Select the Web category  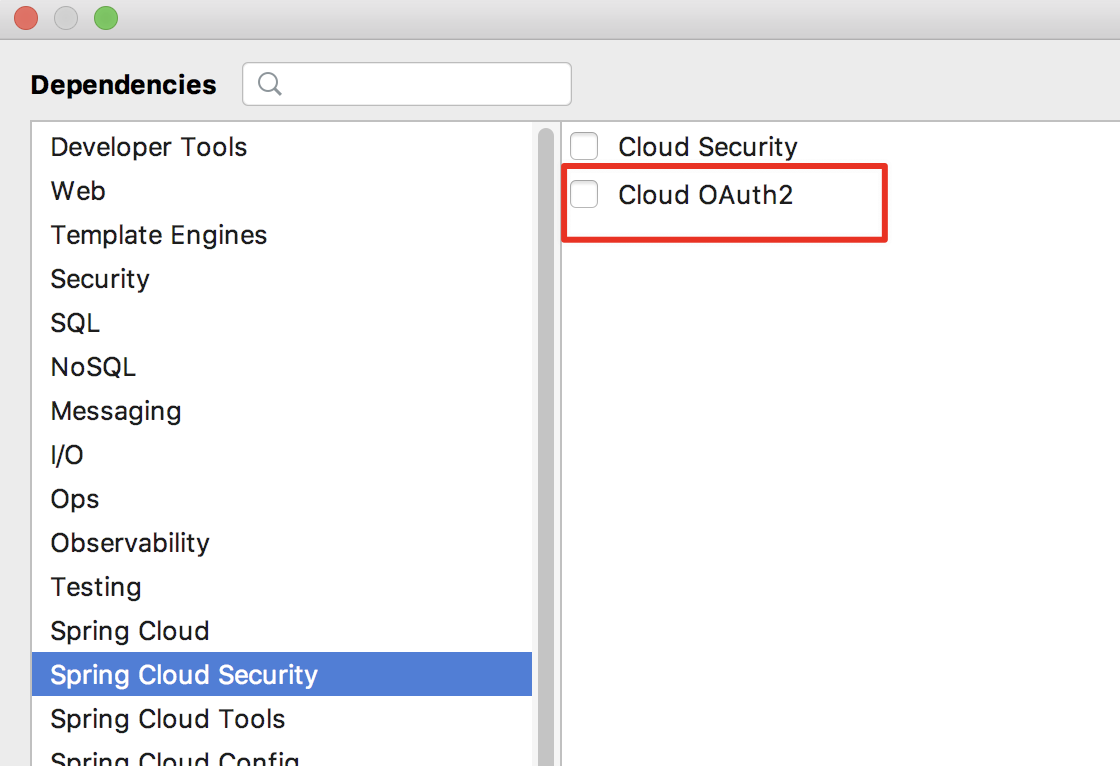point(77,191)
